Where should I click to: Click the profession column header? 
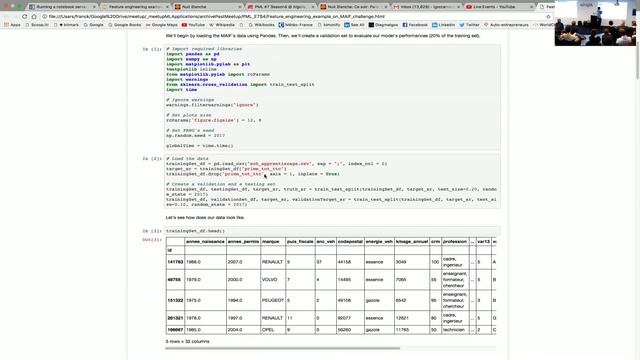coord(455,242)
